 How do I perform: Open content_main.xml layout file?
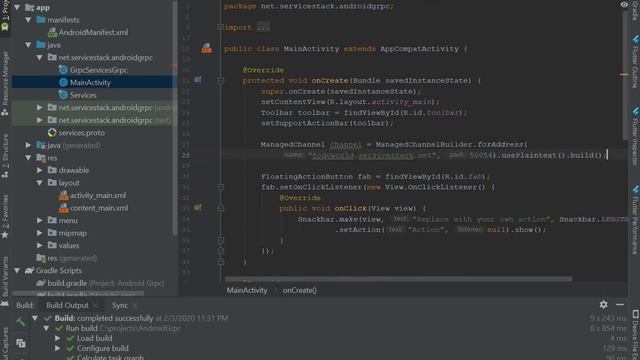point(99,208)
